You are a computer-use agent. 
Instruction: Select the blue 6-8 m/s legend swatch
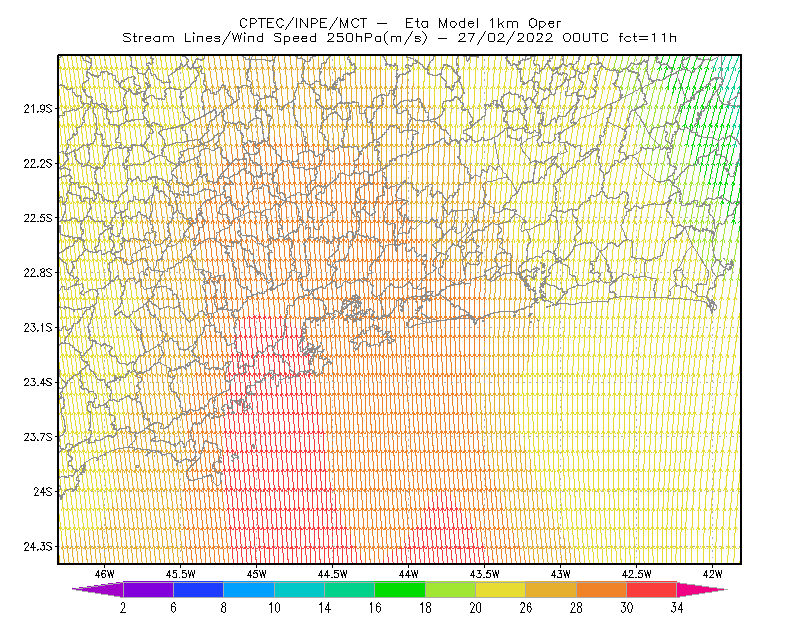tap(198, 589)
